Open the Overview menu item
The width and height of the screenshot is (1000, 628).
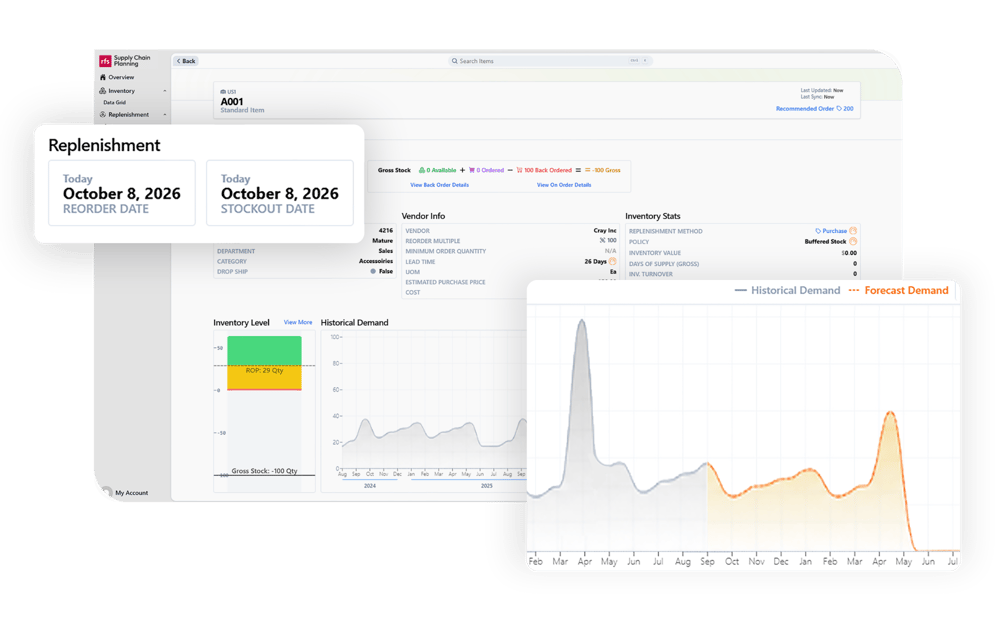(121, 77)
